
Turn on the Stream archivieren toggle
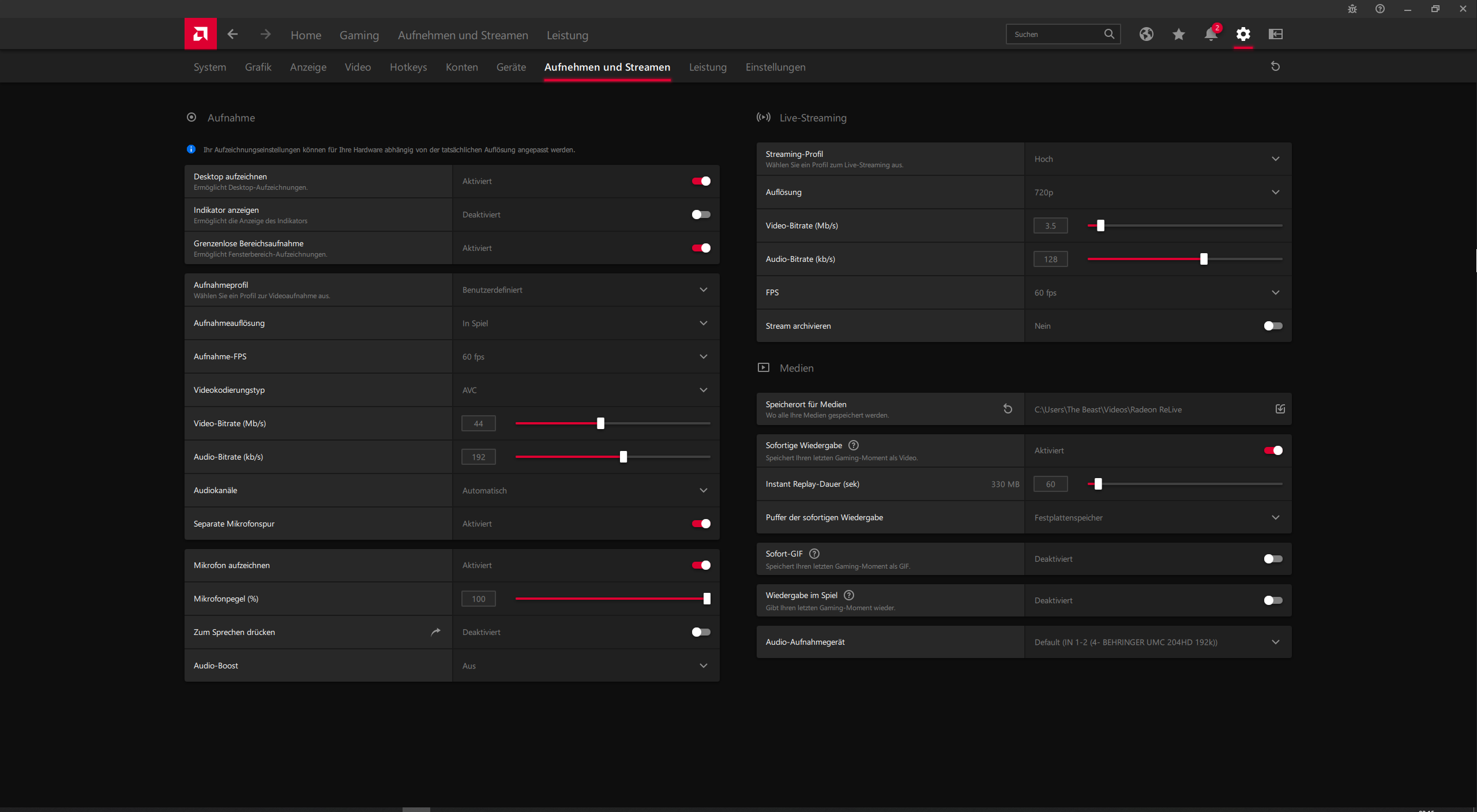(1273, 326)
